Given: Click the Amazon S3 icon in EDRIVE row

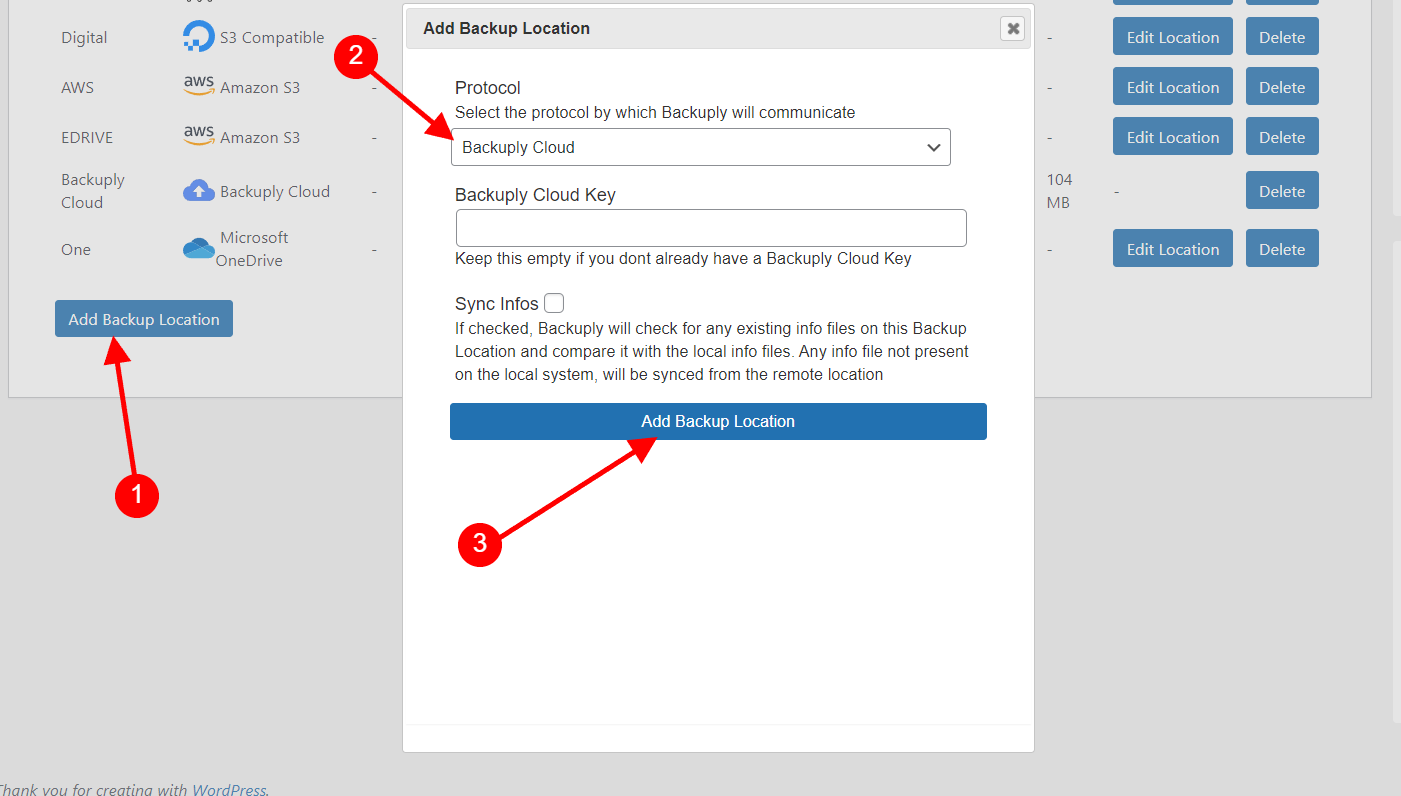Looking at the screenshot, I should [x=198, y=136].
